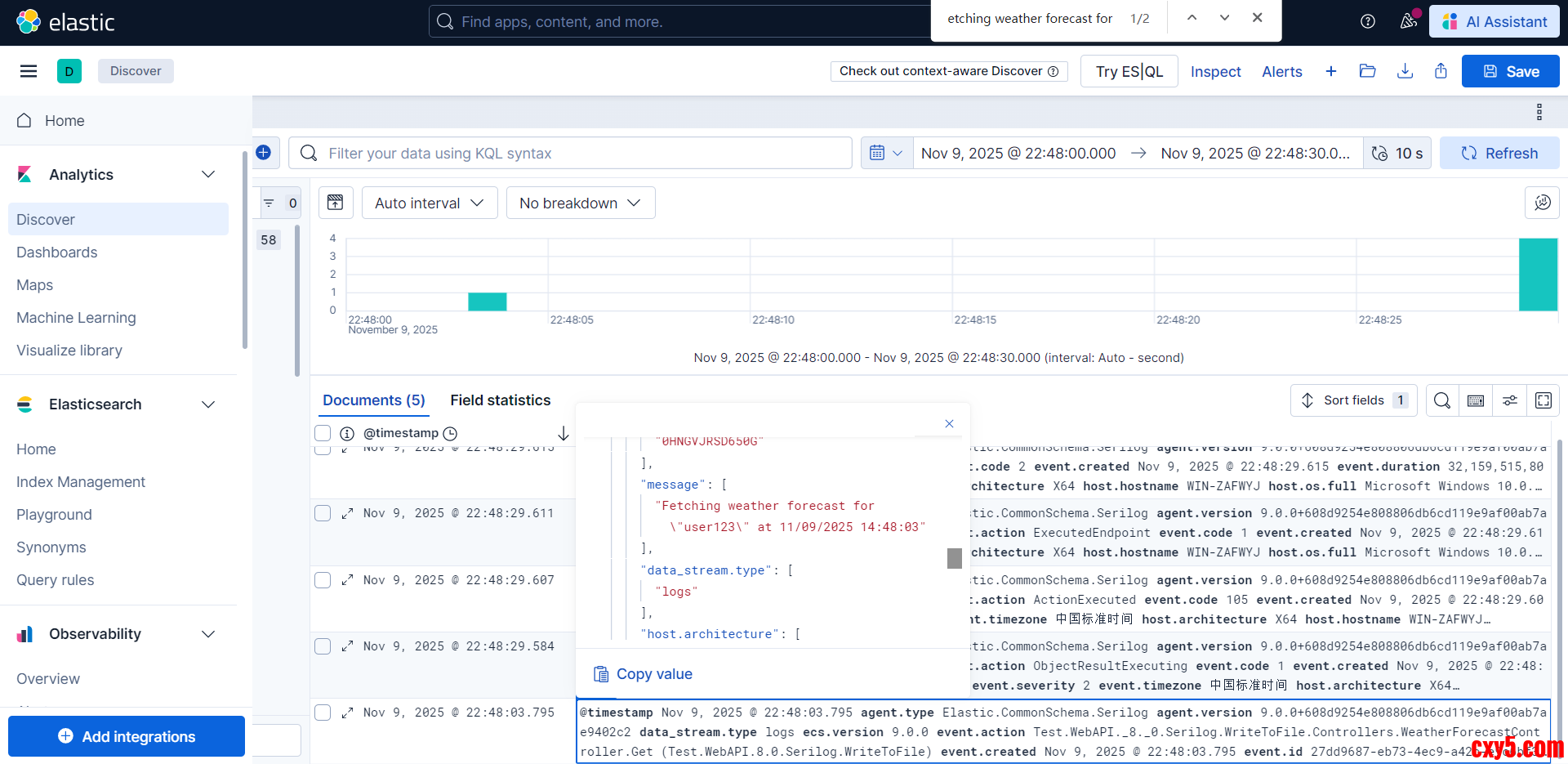Check the 22:48:03.795 document row checkbox

323,713
